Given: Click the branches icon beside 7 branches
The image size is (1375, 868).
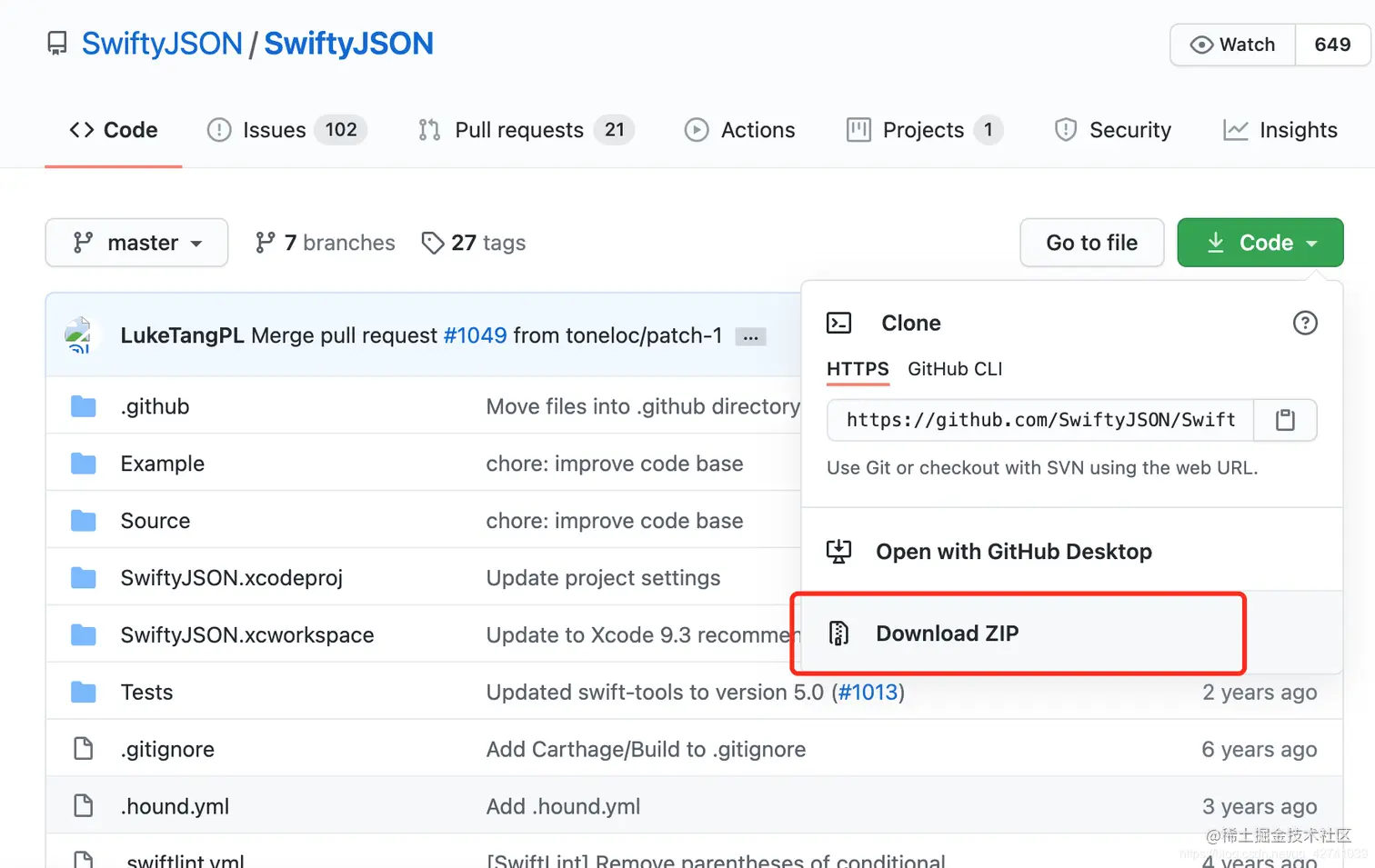Looking at the screenshot, I should 265,243.
